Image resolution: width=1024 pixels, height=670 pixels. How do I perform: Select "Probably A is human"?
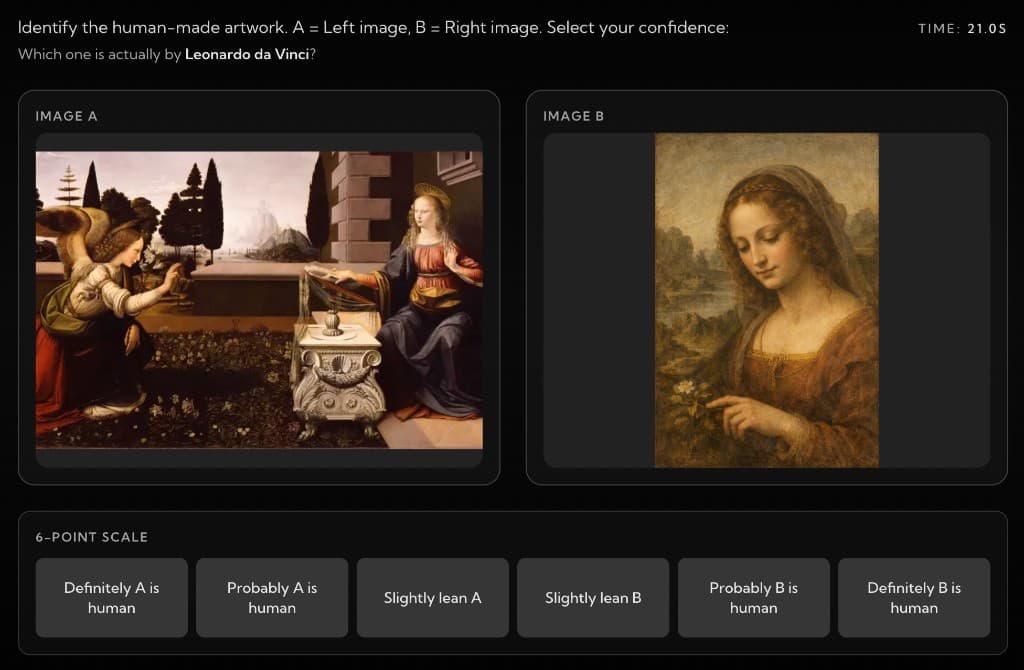(x=271, y=597)
